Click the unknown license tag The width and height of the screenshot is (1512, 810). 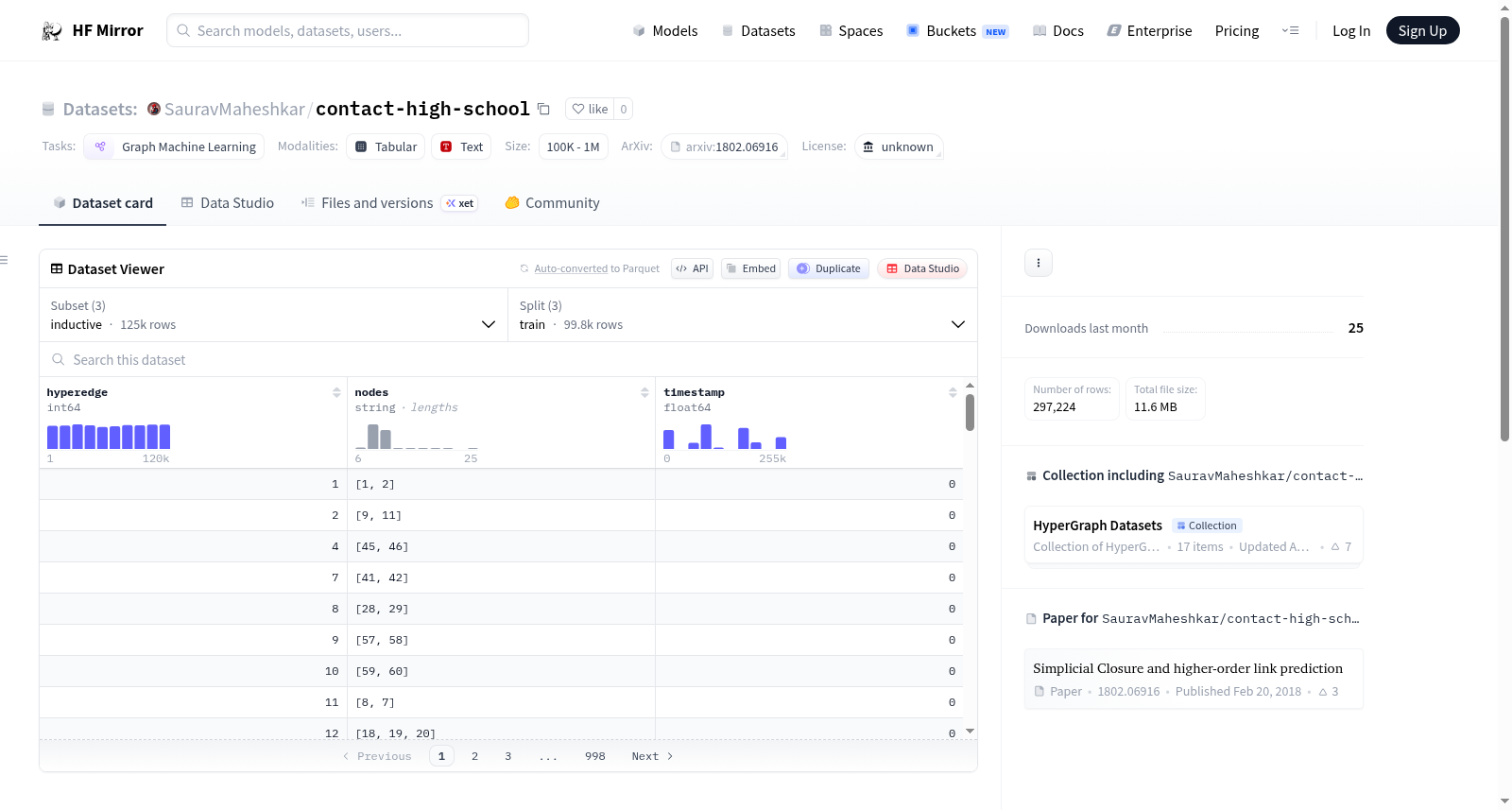[x=899, y=146]
